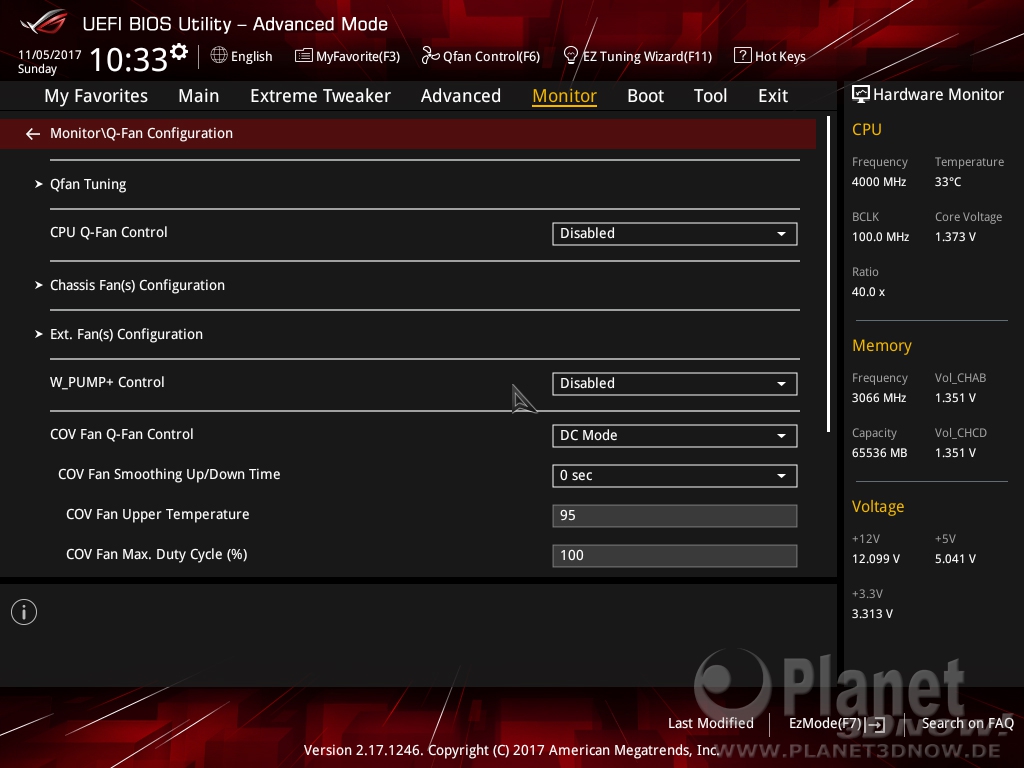Select the Monitor tab
This screenshot has width=1024, height=768.
coord(564,96)
